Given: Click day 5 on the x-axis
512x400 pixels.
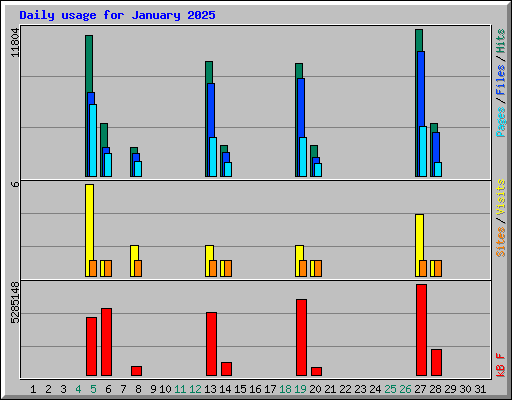Looking at the screenshot, I should pyautogui.click(x=93, y=389).
